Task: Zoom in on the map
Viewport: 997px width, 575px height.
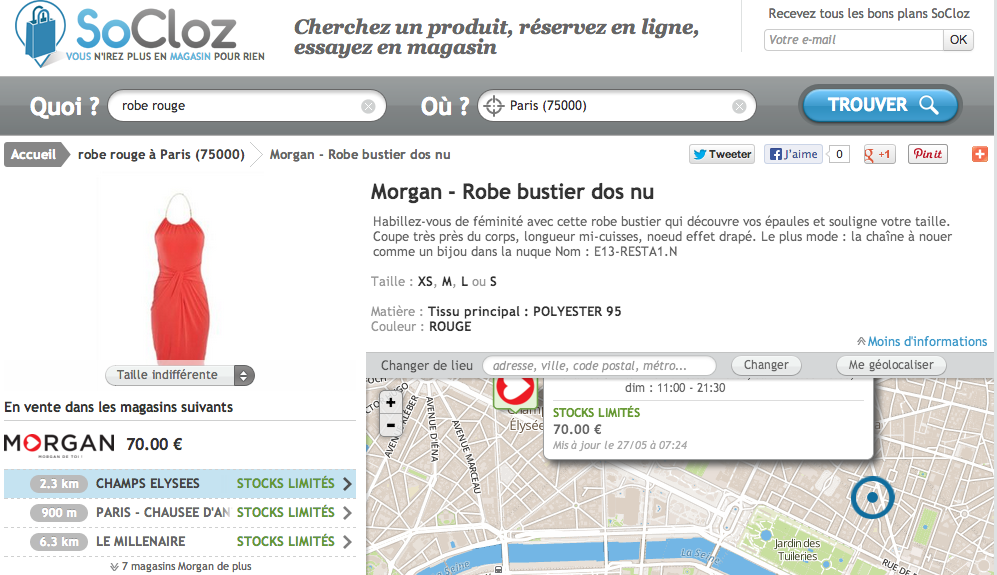Action: (390, 402)
